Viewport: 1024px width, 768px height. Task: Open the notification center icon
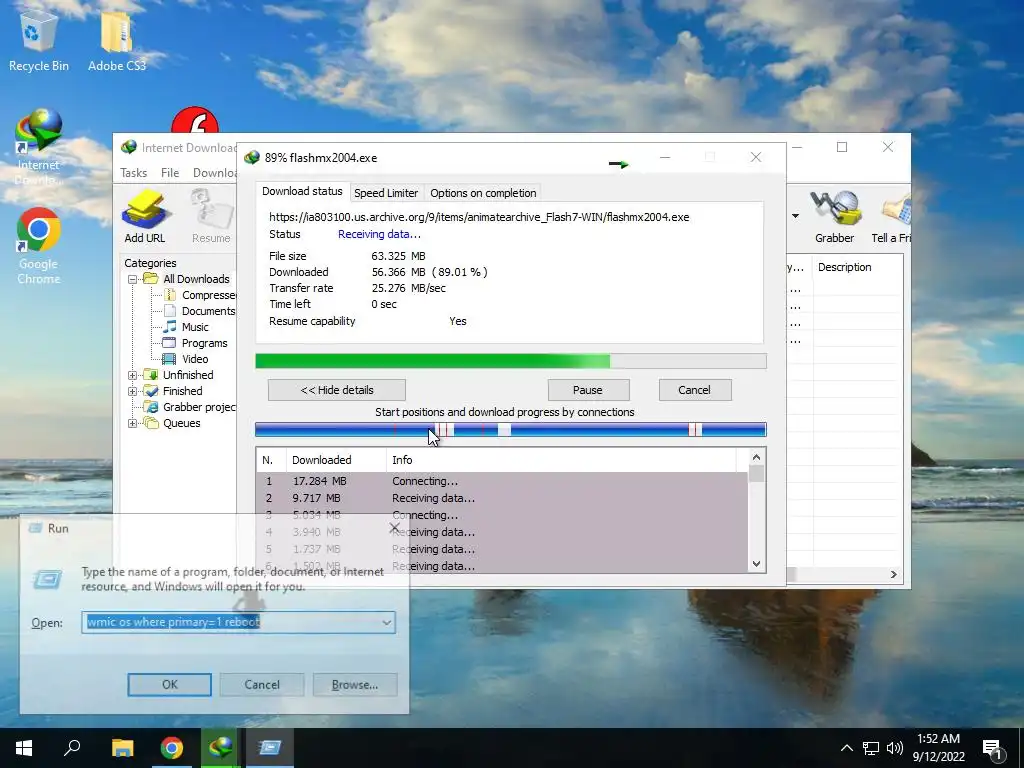pyautogui.click(x=993, y=748)
